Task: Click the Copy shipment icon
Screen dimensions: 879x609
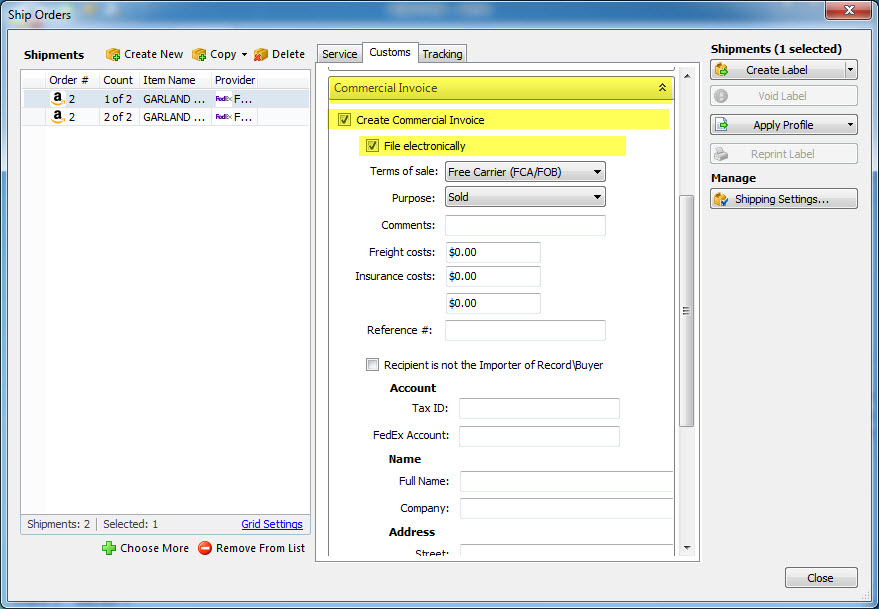Action: (x=199, y=54)
